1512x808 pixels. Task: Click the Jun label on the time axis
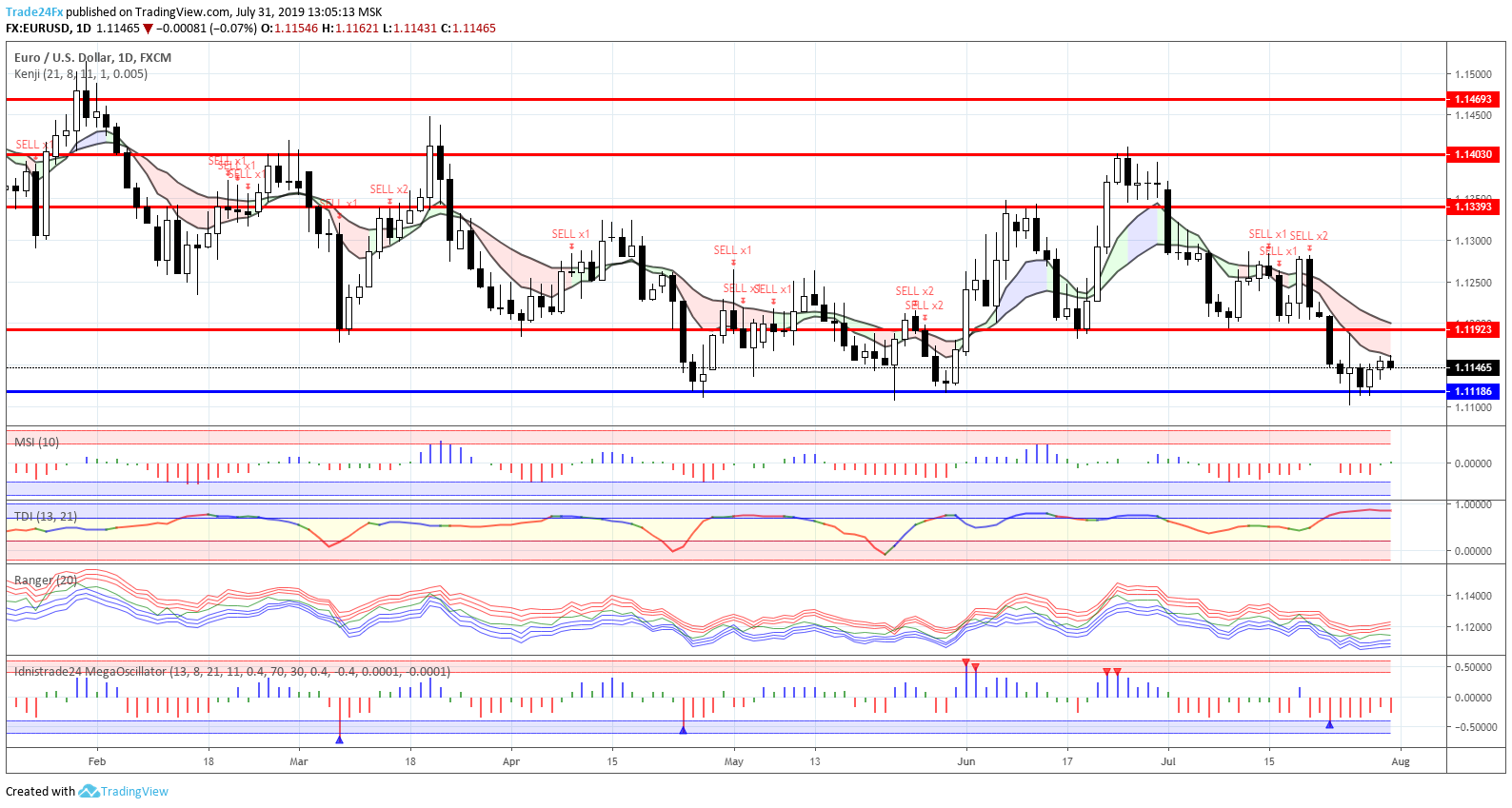(966, 761)
